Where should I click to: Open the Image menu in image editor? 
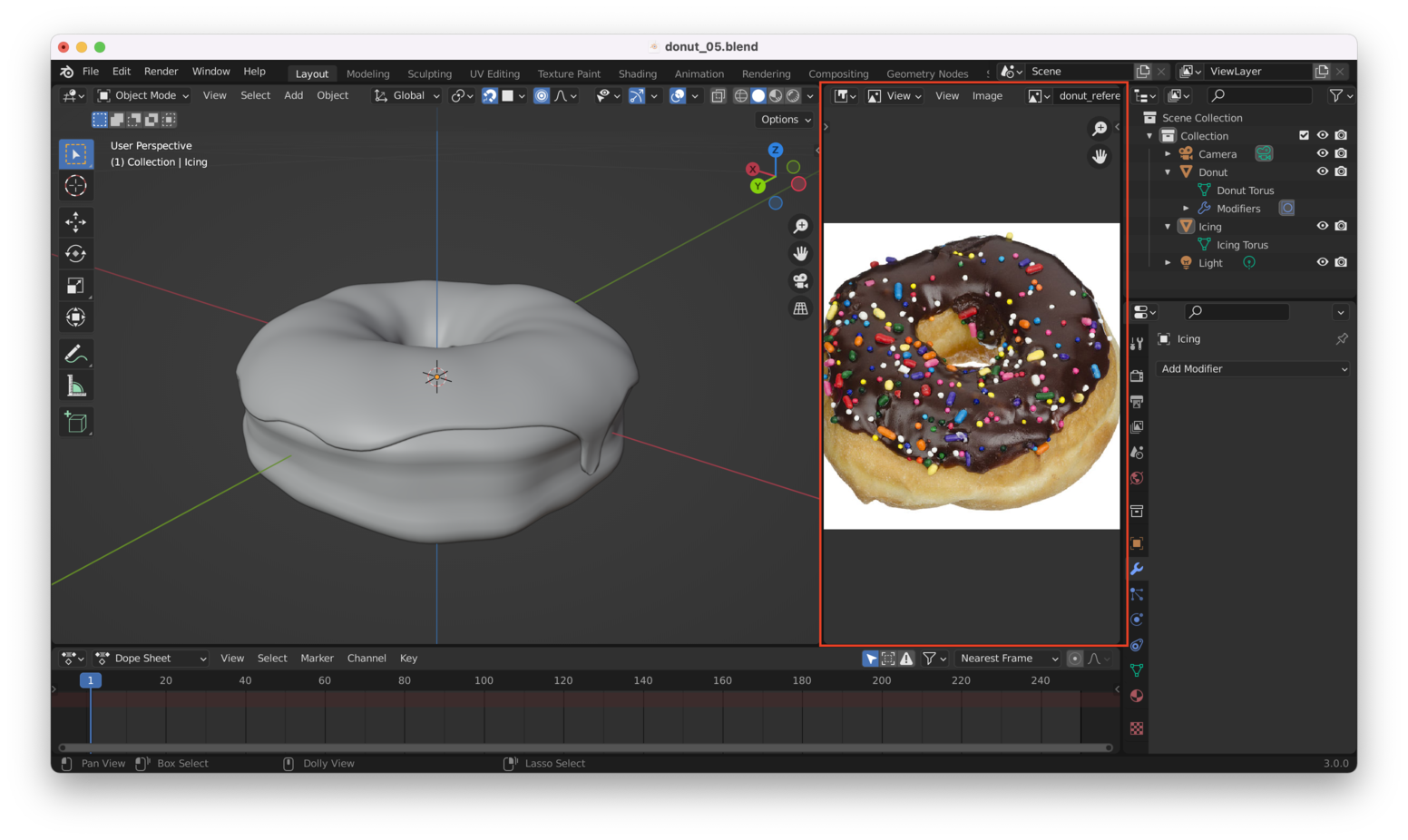coord(987,96)
